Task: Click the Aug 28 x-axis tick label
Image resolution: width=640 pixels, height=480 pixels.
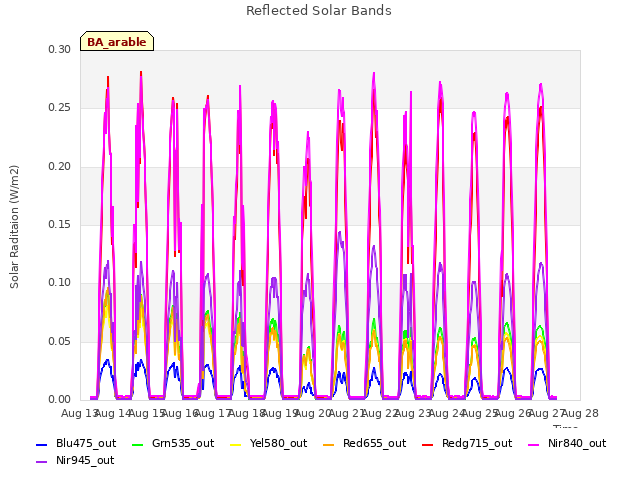Action: click(x=580, y=413)
